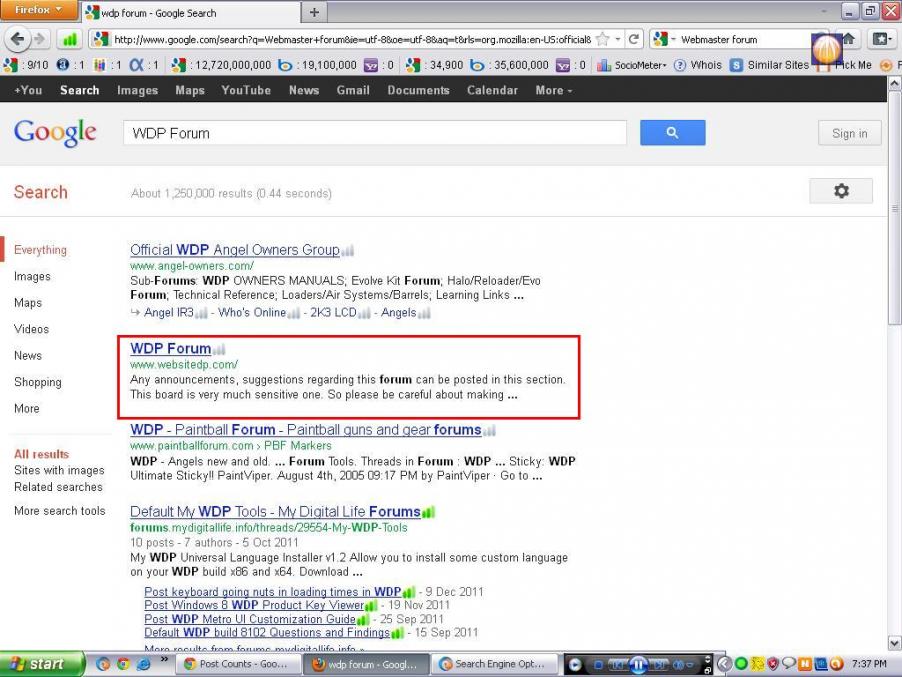Click the Google links count 34,900

tap(434, 65)
